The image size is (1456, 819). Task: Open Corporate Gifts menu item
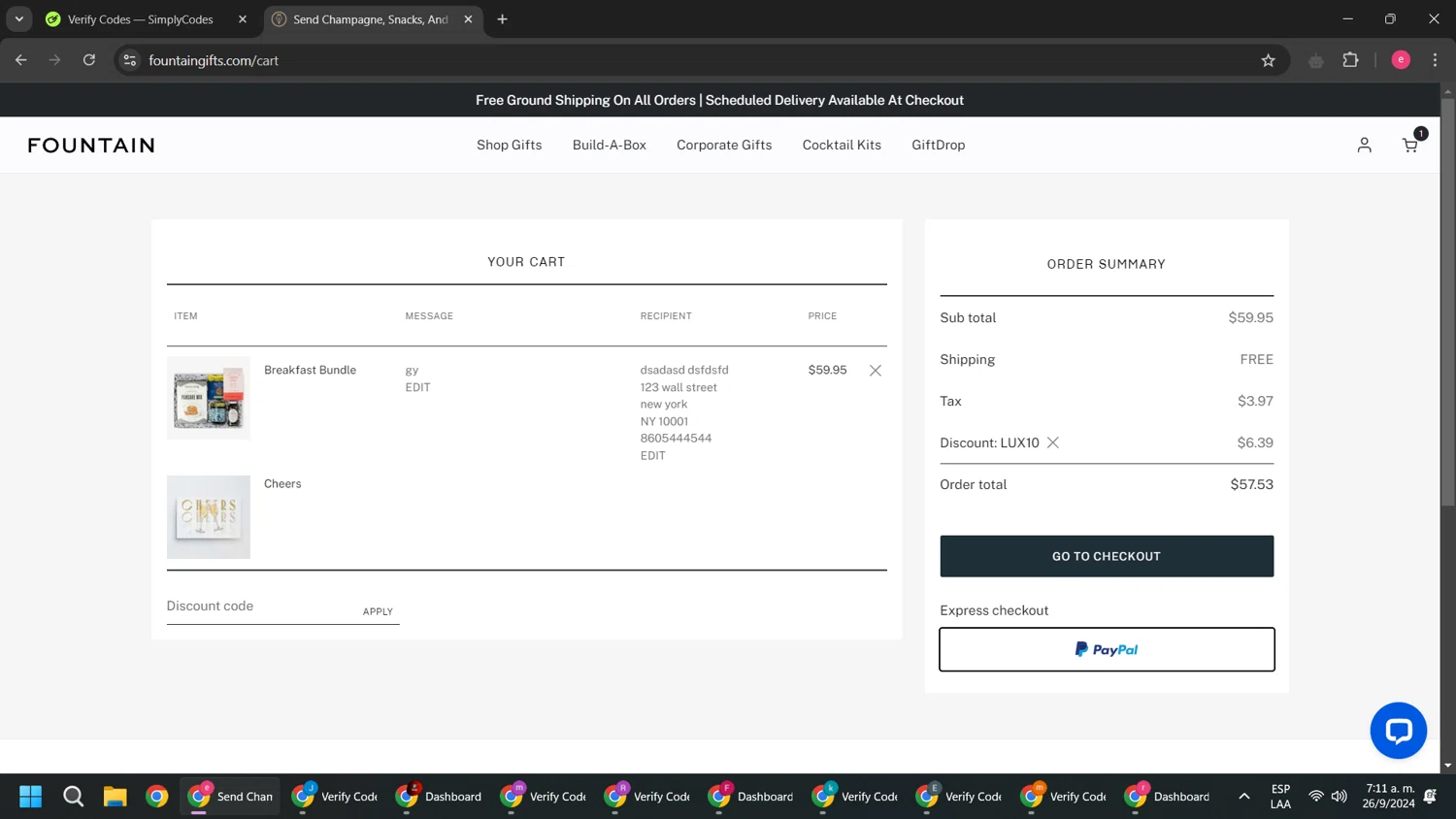pos(724,146)
